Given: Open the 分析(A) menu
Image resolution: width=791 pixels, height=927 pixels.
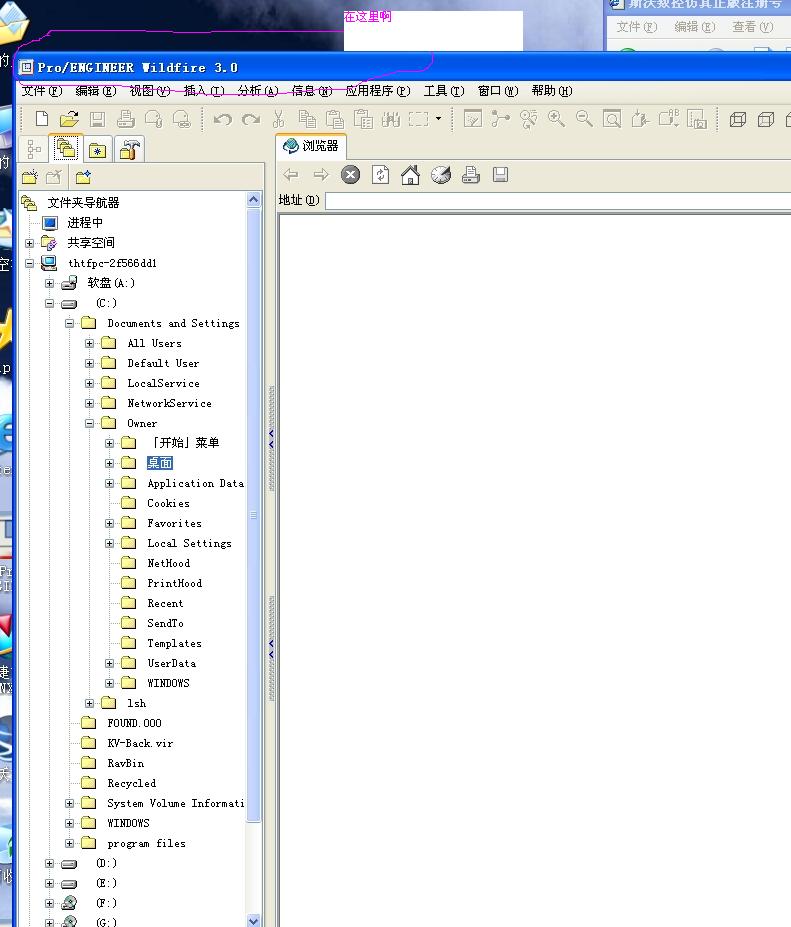Looking at the screenshot, I should coord(258,91).
